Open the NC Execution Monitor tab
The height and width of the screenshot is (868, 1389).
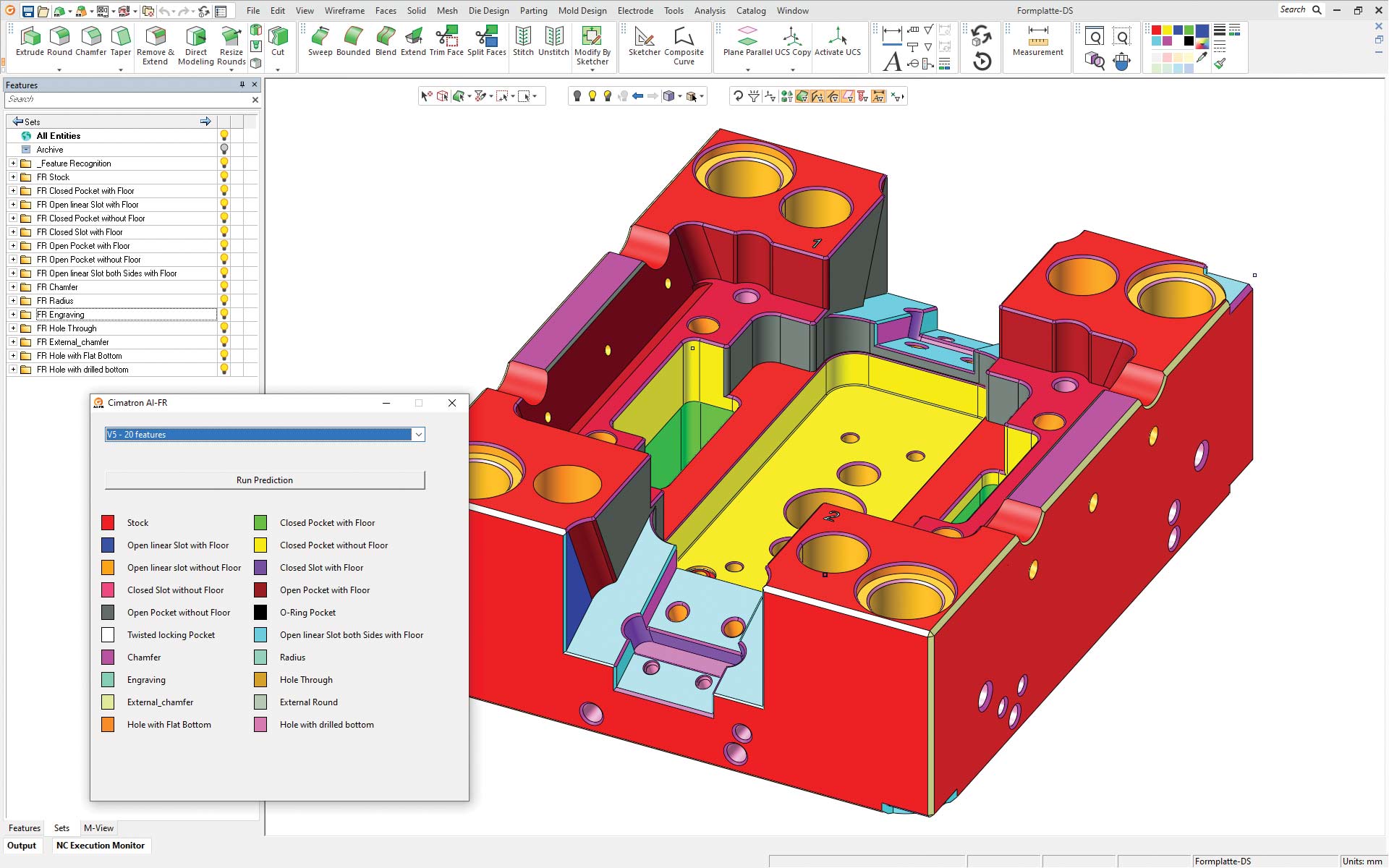point(101,846)
